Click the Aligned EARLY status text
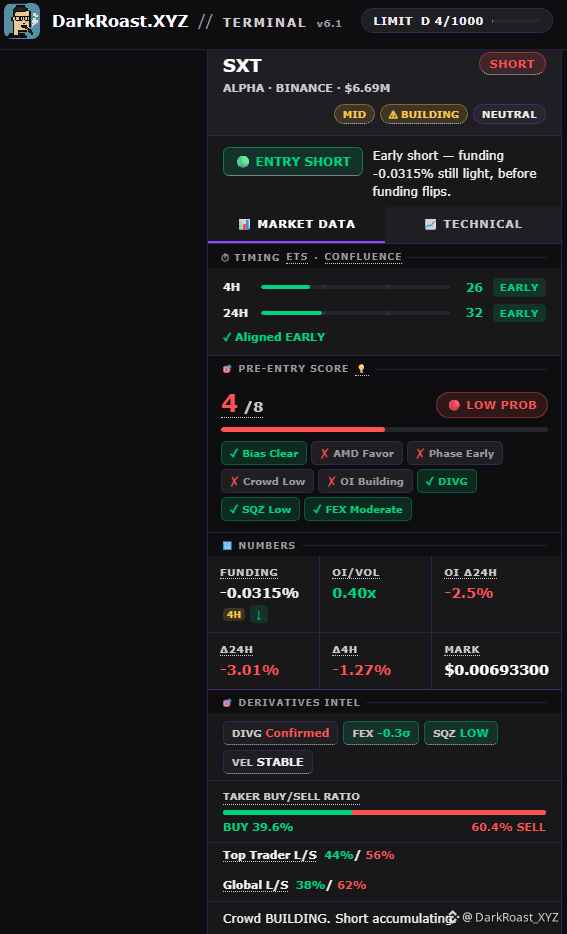567x934 pixels. [274, 337]
